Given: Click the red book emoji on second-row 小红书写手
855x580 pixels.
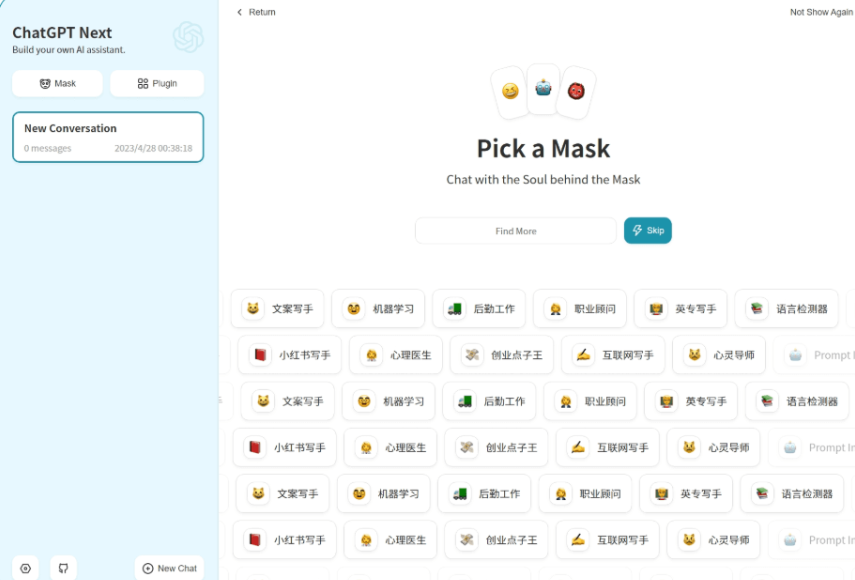Looking at the screenshot, I should coord(260,355).
